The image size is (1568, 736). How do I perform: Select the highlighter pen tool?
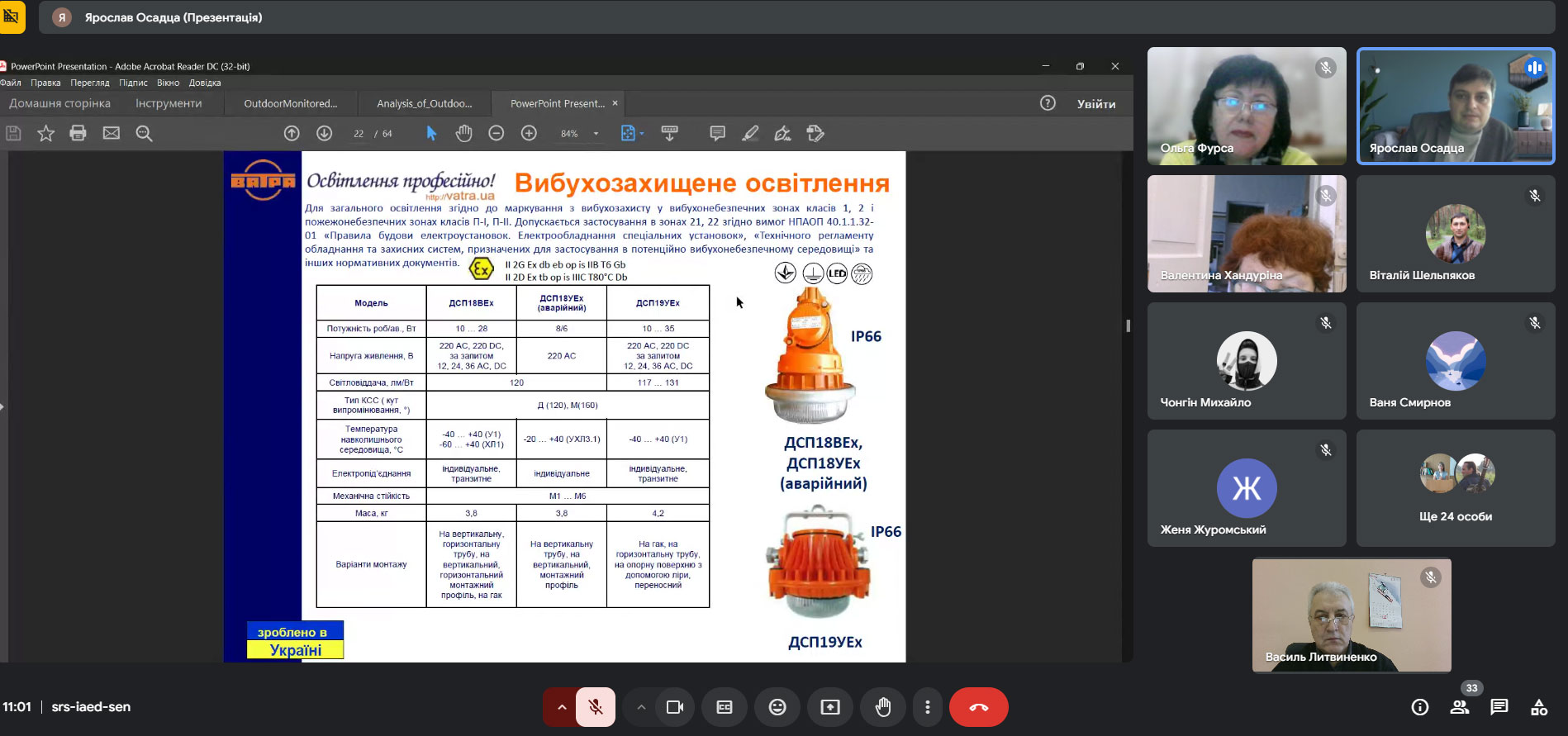pos(750,133)
